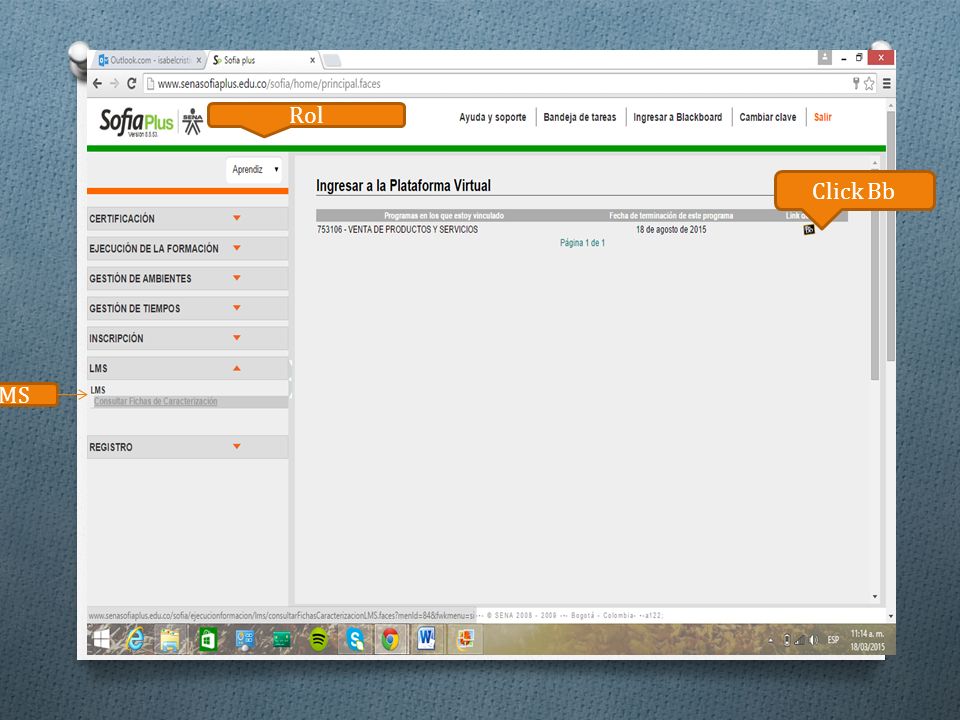Close the Outlook.com tab
This screenshot has height=720, width=960.
[198, 61]
